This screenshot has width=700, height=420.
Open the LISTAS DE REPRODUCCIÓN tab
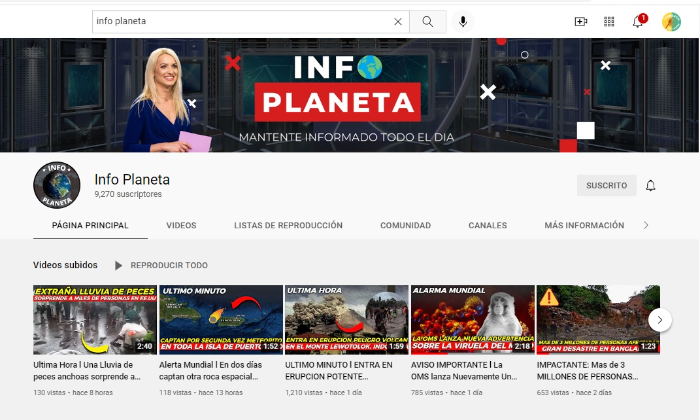coord(288,225)
